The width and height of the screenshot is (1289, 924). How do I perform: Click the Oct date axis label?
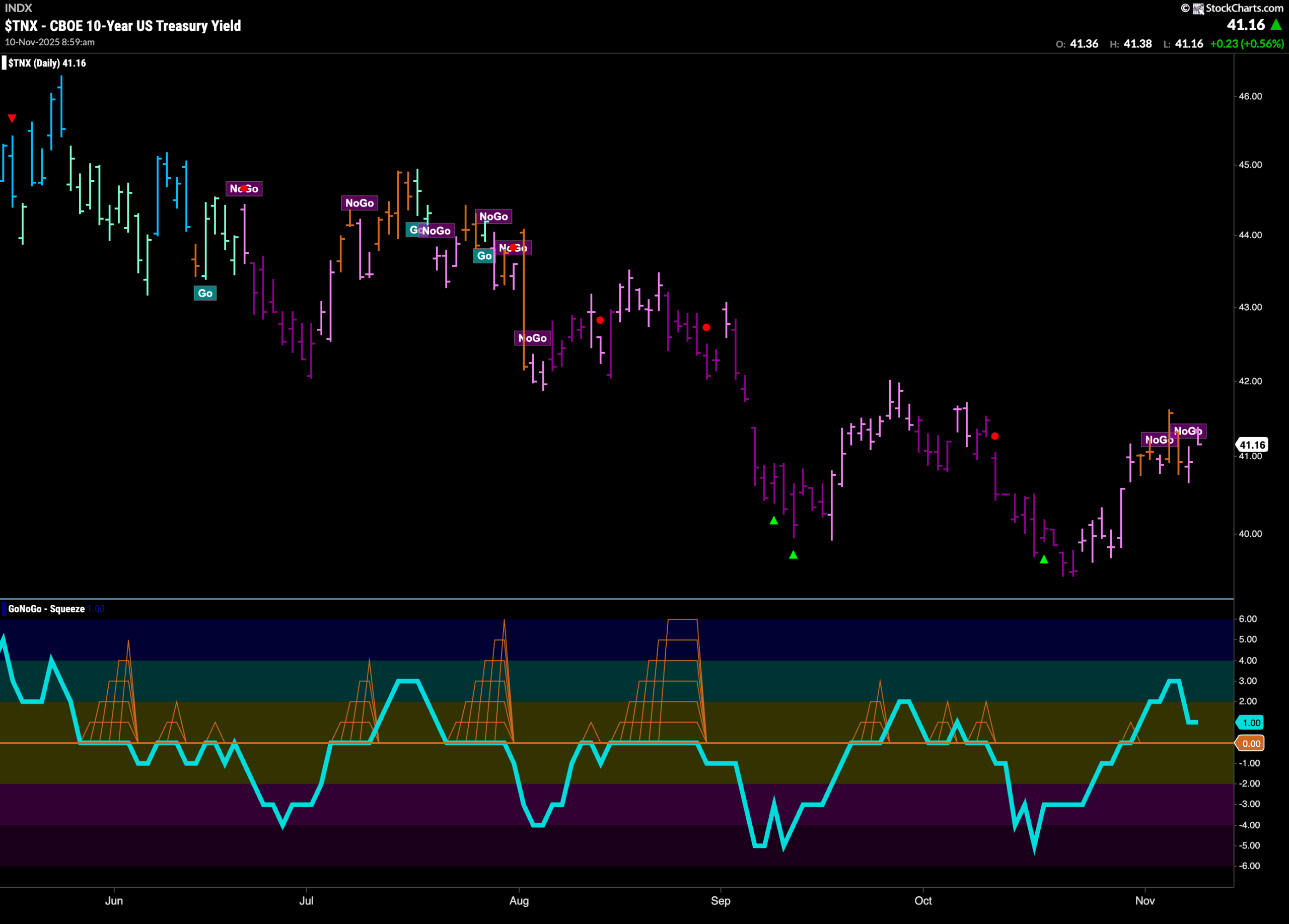pos(923,901)
